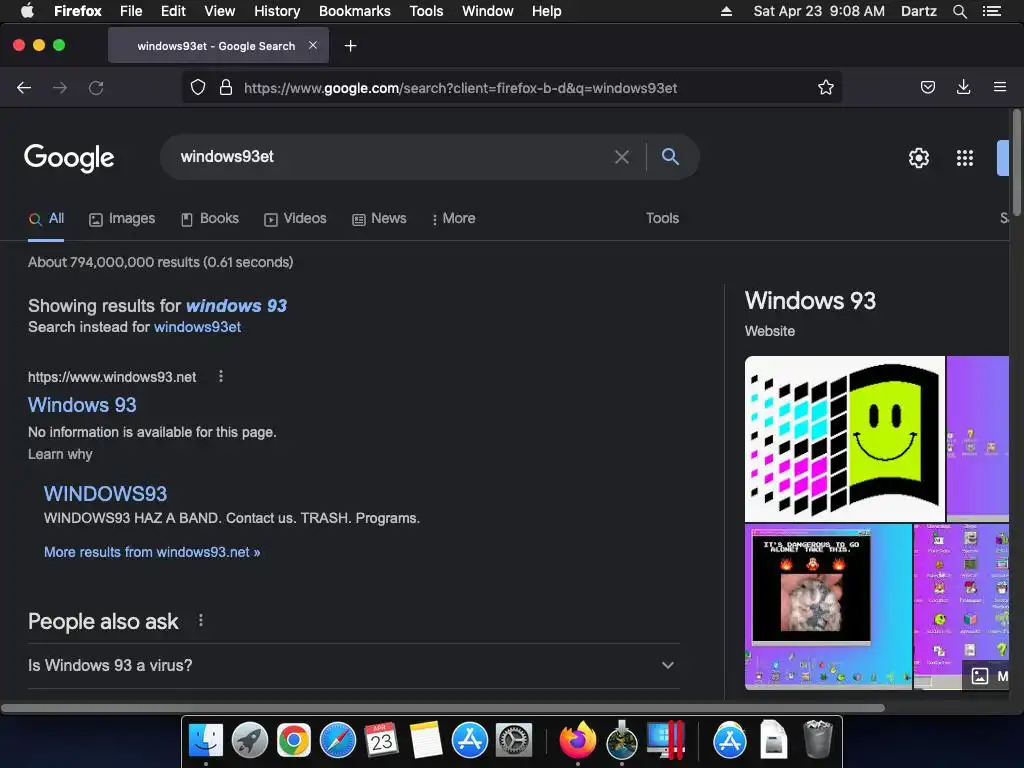
Task: Click the horizontal page scrollbar
Action: click(443, 708)
